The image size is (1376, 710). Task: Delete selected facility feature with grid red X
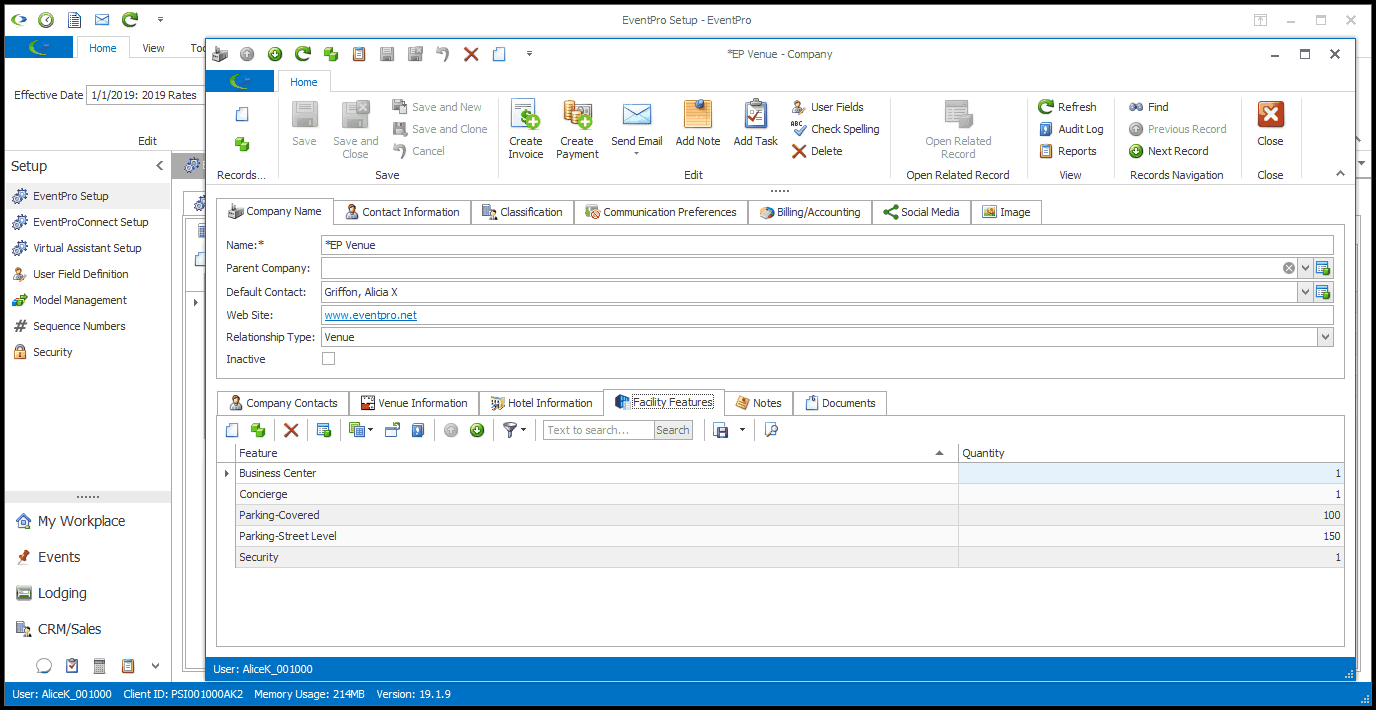tap(291, 430)
